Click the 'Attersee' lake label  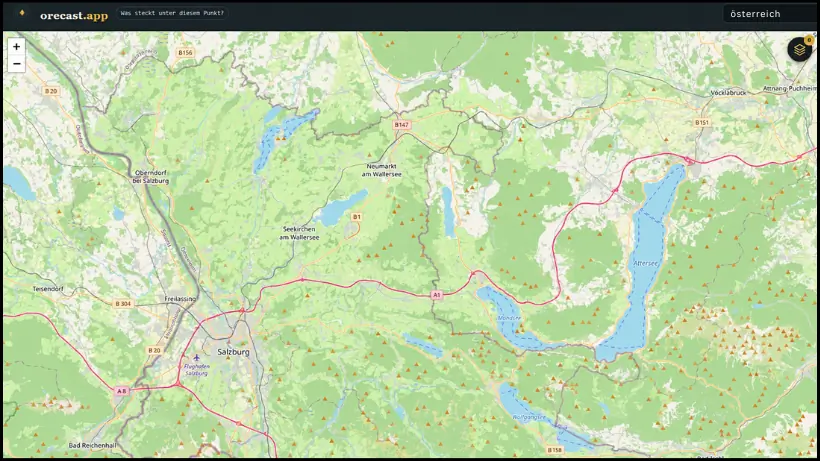(645, 263)
